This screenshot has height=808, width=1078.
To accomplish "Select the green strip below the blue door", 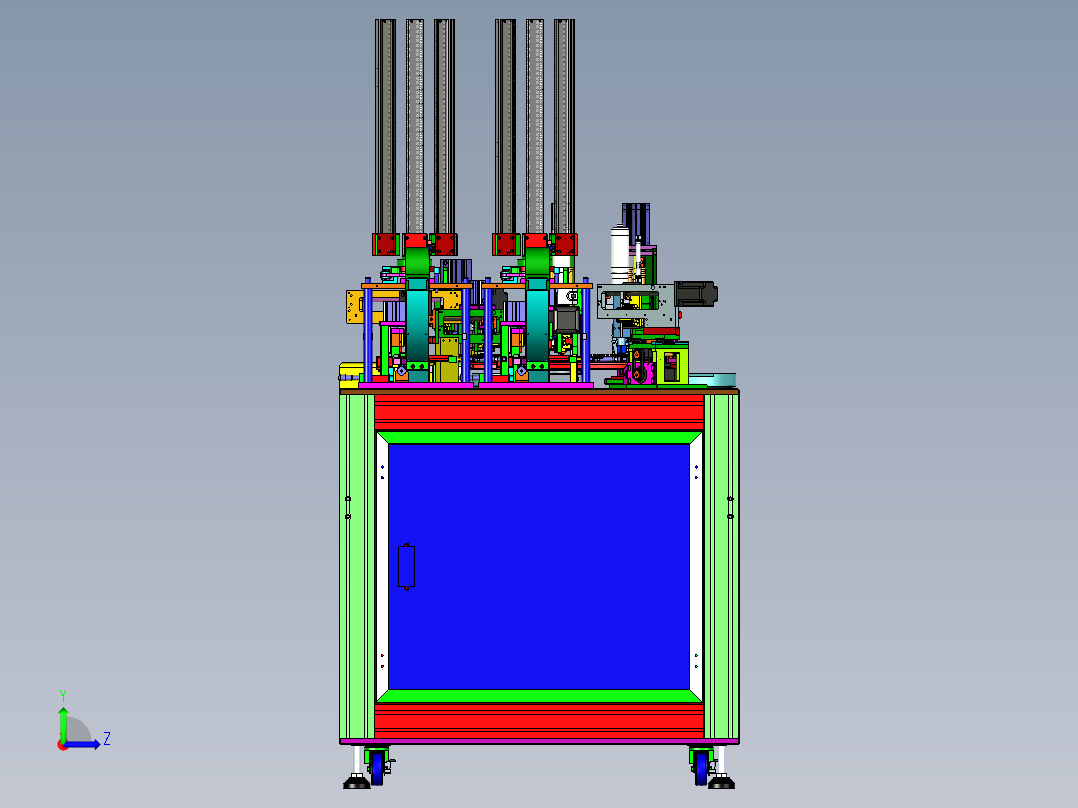I will click(539, 695).
